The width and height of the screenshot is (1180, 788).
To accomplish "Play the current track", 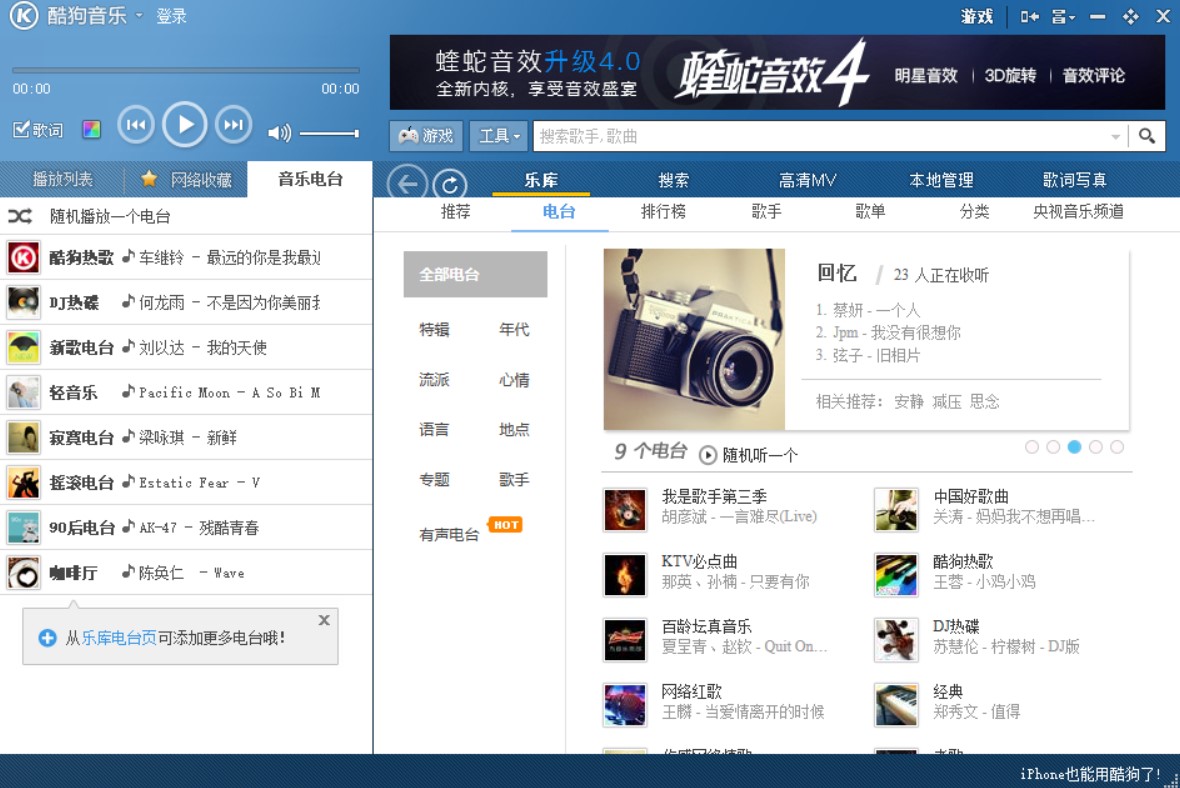I will point(184,124).
